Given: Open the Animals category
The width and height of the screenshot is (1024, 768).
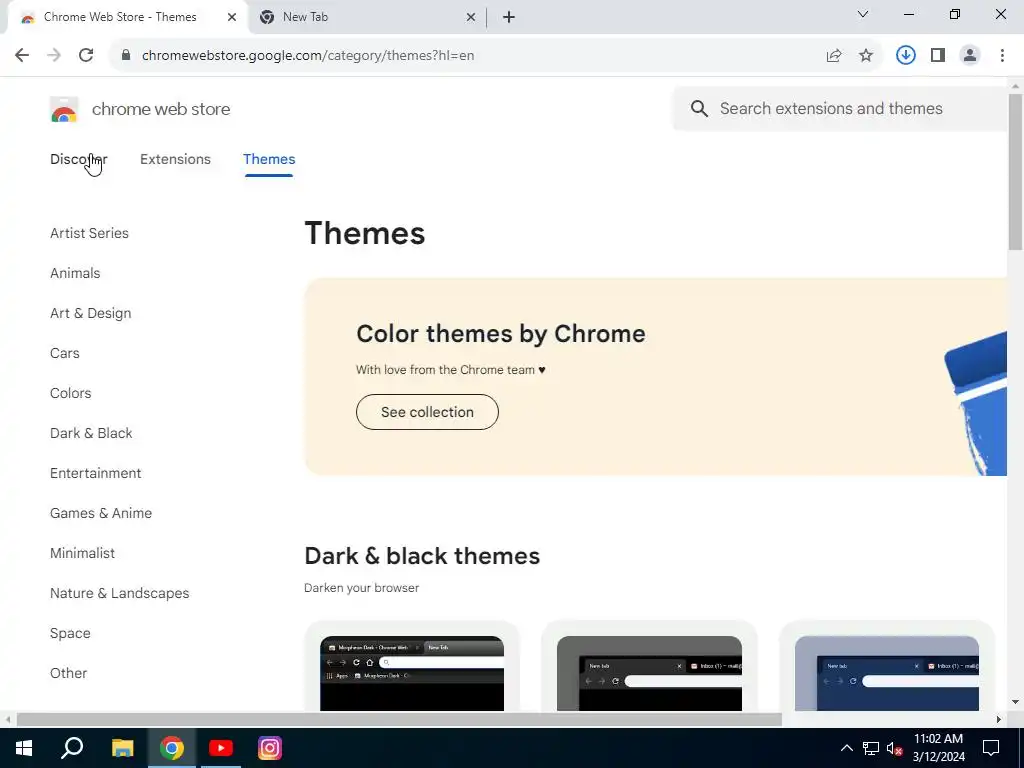Looking at the screenshot, I should coord(75,273).
